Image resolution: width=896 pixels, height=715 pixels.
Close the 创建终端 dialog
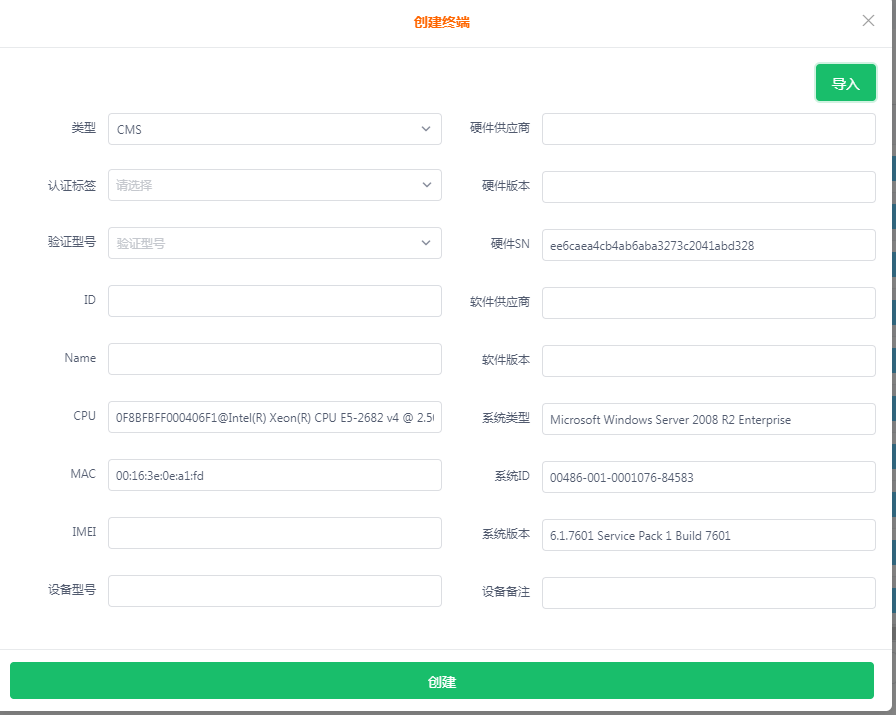tap(868, 21)
